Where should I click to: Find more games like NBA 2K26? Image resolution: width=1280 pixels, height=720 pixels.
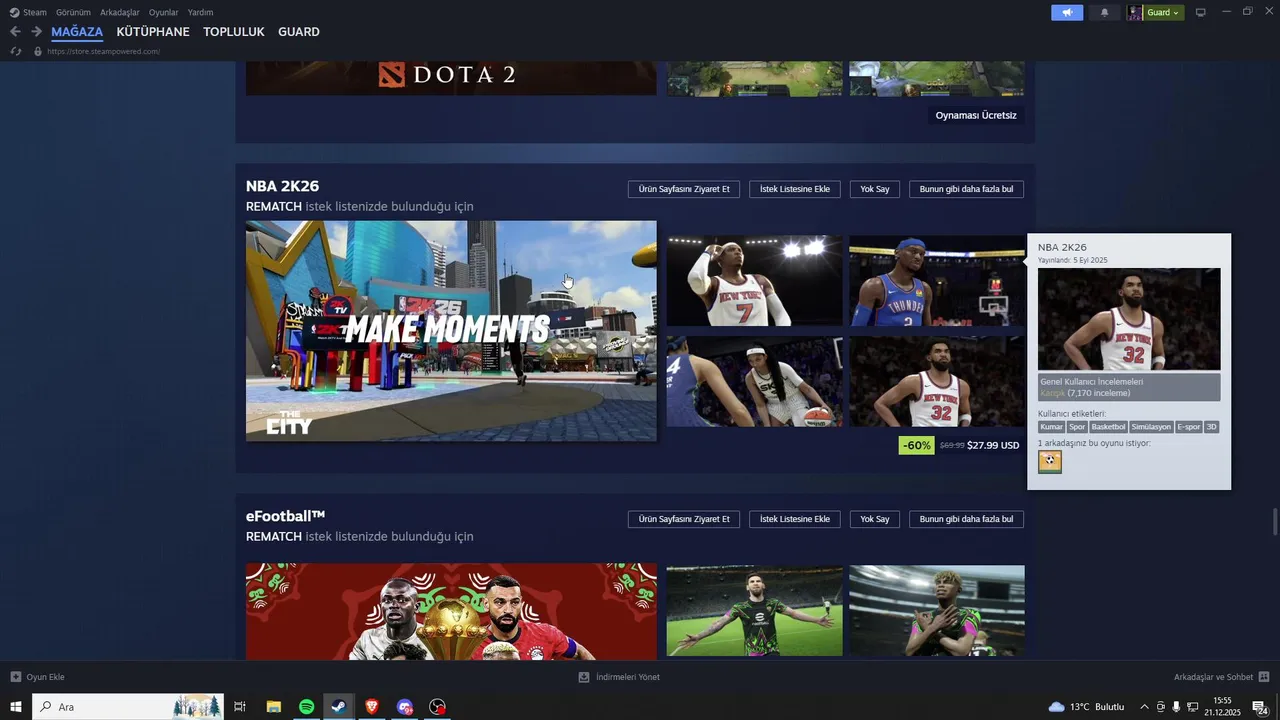[966, 189]
